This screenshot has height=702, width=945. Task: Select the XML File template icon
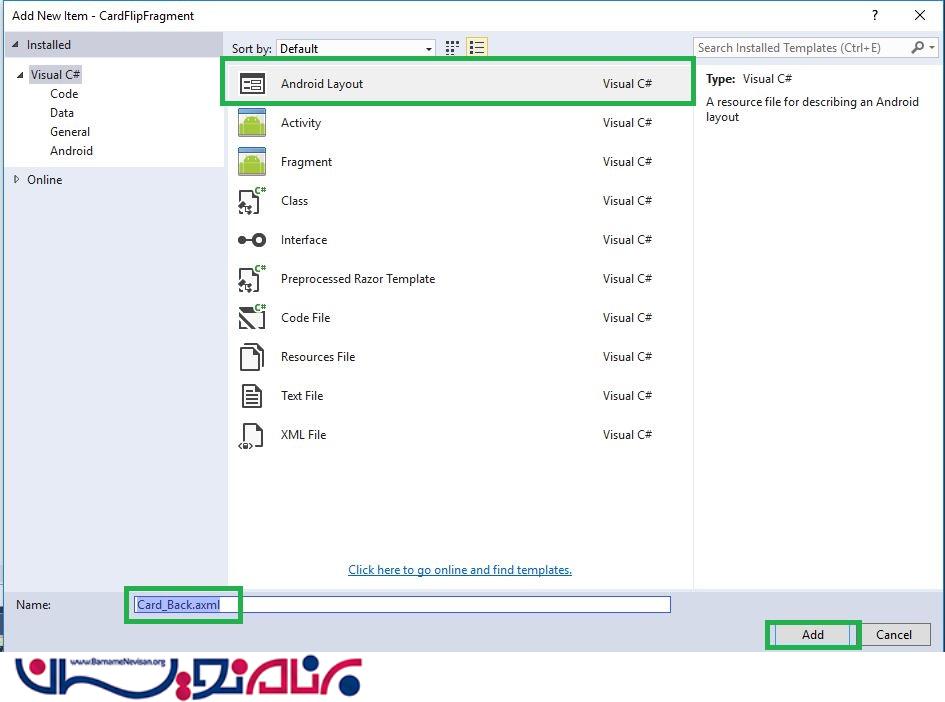[252, 435]
